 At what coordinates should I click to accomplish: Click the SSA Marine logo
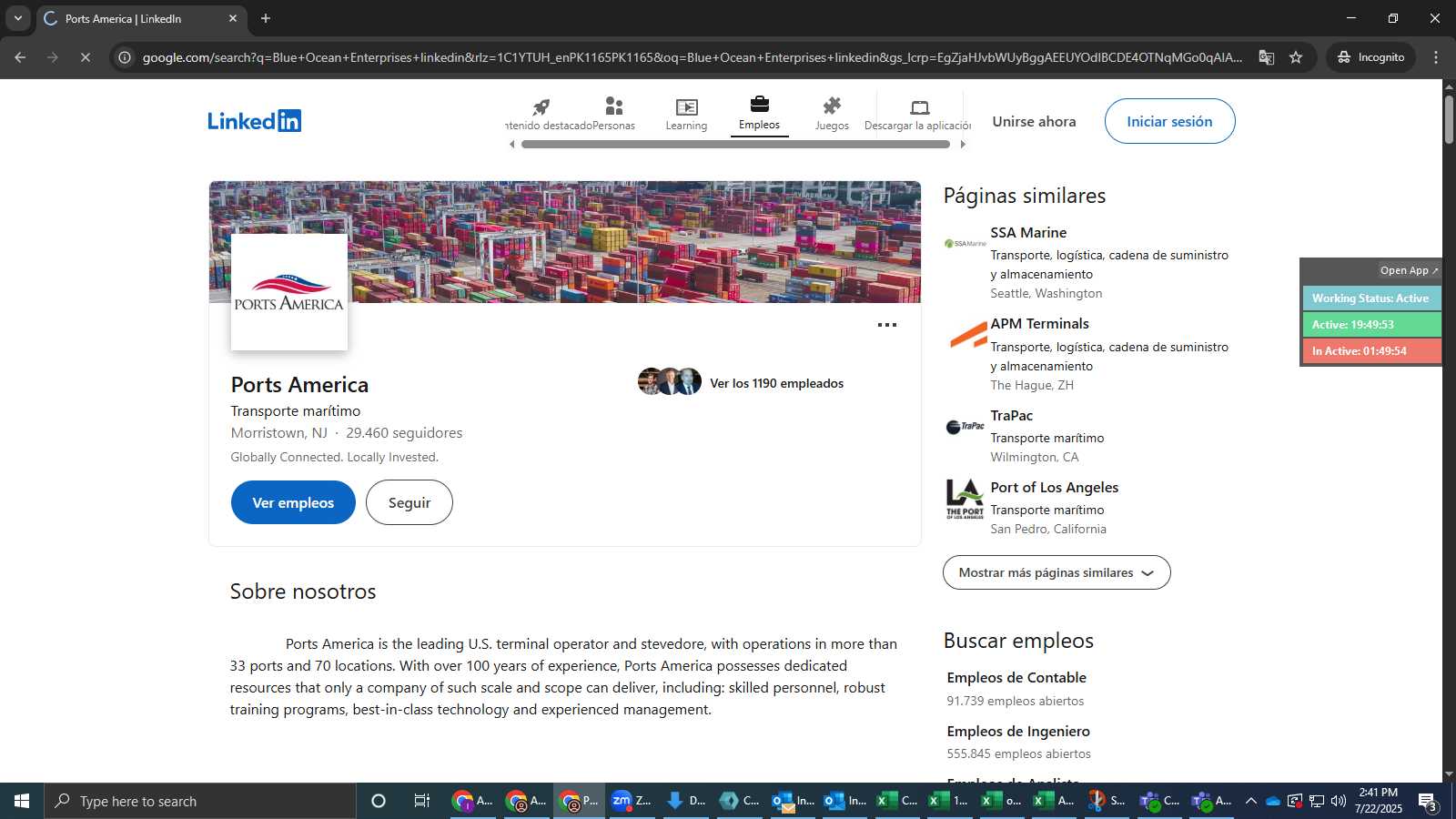pos(965,244)
